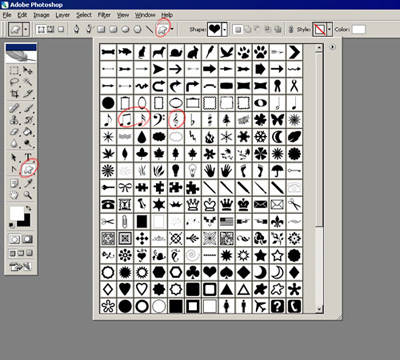Screen dimensions: 400x360
Task: Jump to ImageReady button
Action: 20,266
